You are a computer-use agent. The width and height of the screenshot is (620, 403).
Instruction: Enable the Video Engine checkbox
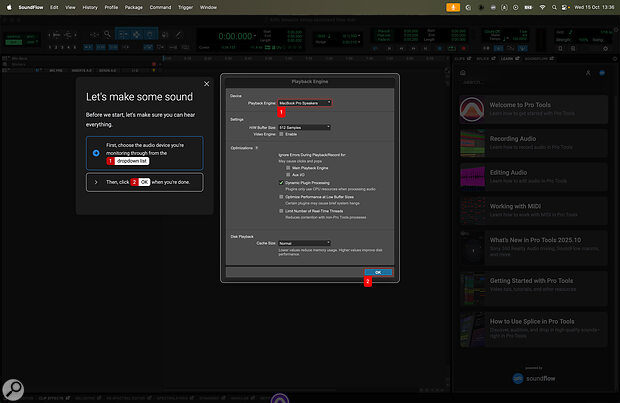tap(281, 134)
